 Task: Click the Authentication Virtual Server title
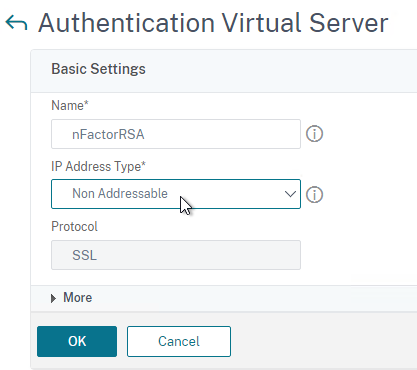(213, 23)
